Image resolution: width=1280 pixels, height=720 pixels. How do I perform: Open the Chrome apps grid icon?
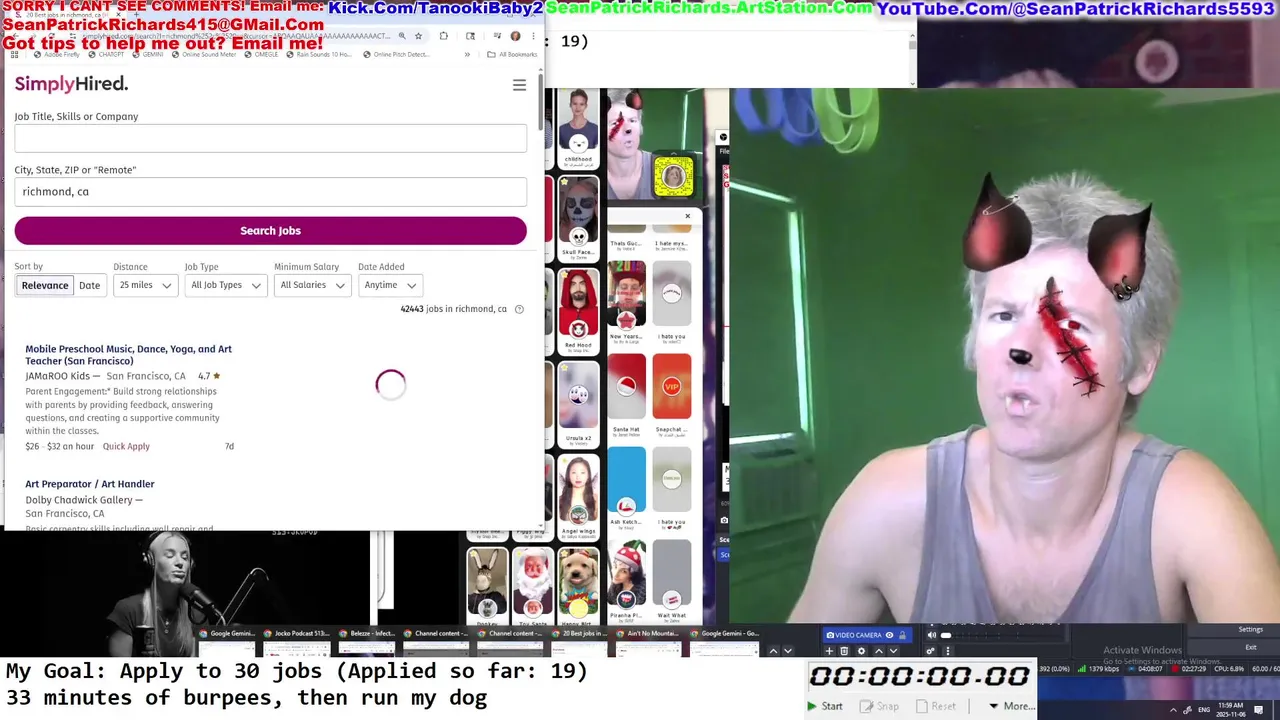(x=14, y=54)
